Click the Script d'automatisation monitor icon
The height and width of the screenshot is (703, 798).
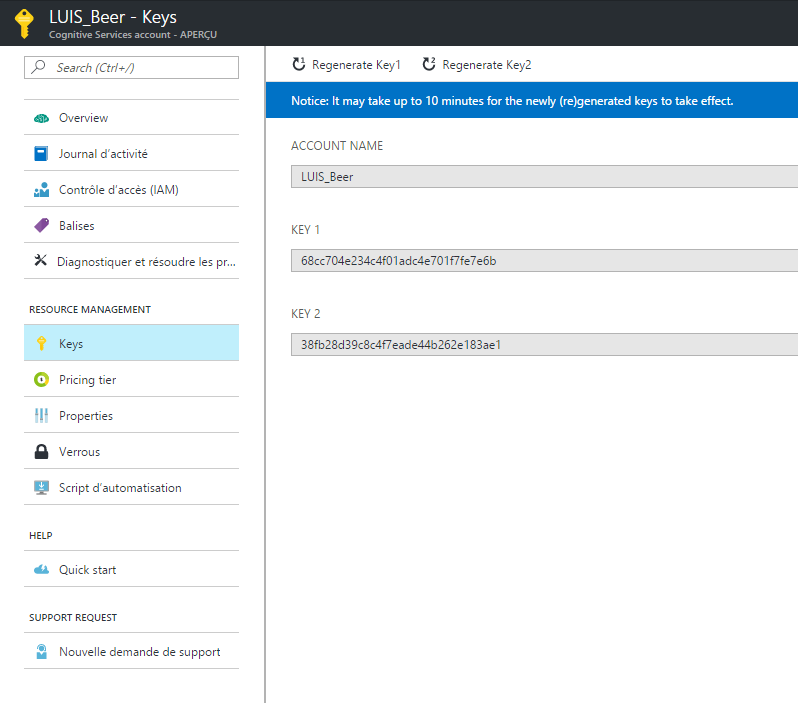pyautogui.click(x=41, y=488)
